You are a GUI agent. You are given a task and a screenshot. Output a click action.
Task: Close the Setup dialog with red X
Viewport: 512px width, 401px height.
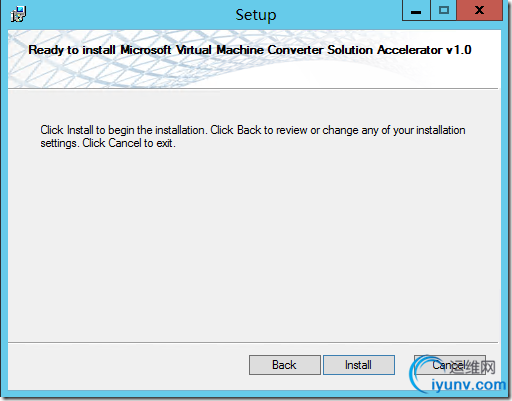point(479,11)
